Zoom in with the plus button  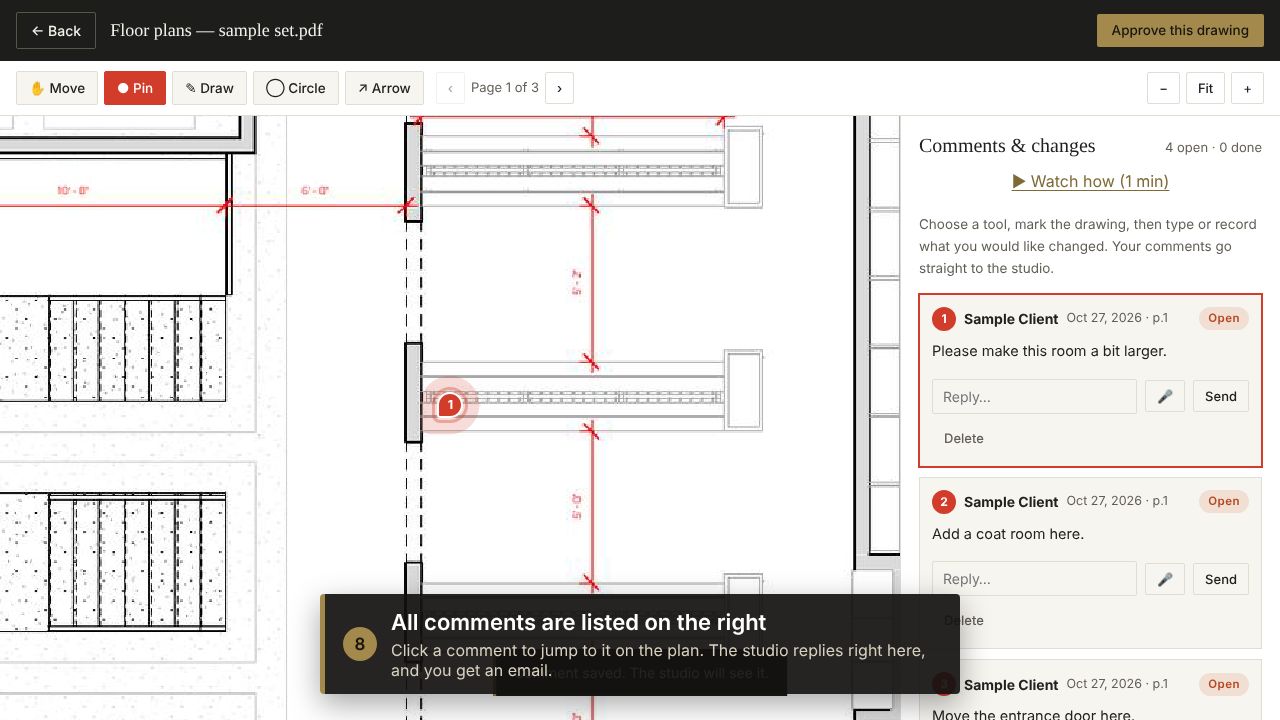point(1247,88)
